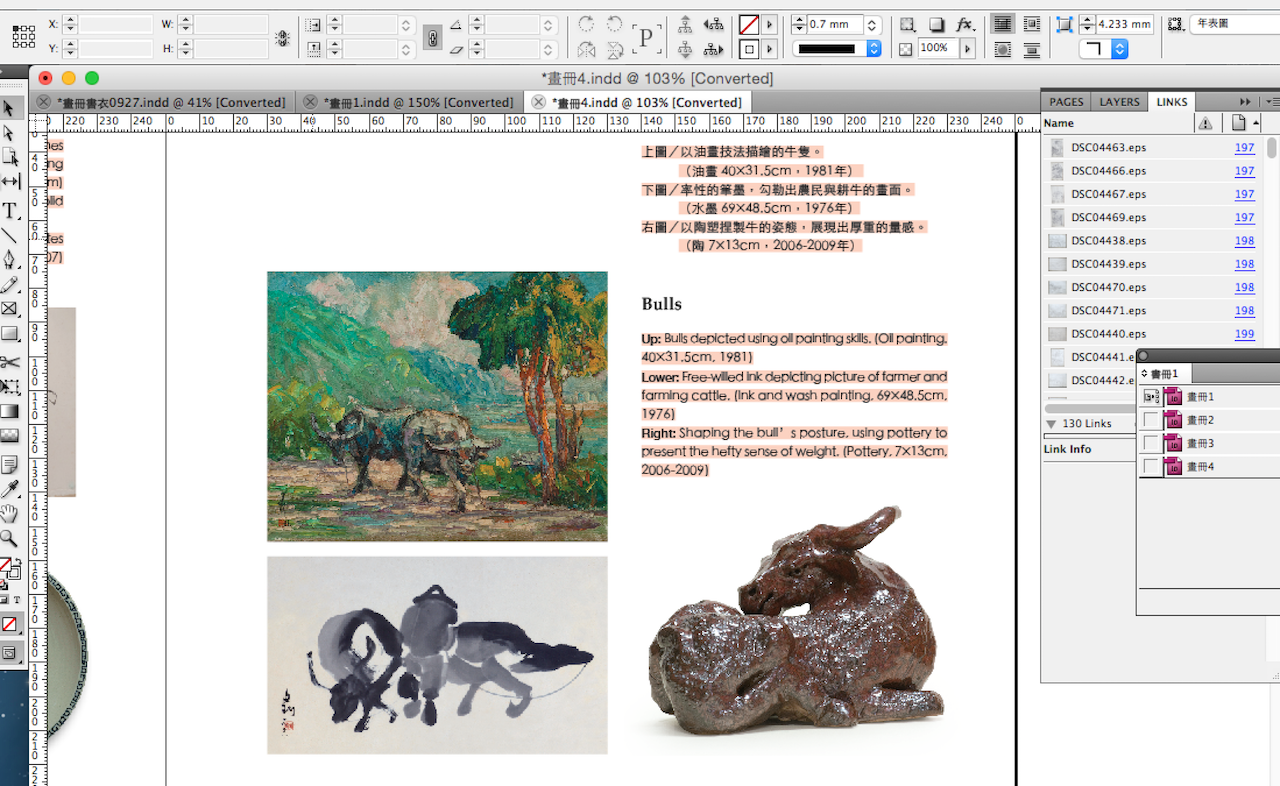Screen dimensions: 1280x786
Task: Flip the object horizontally
Action: (586, 49)
